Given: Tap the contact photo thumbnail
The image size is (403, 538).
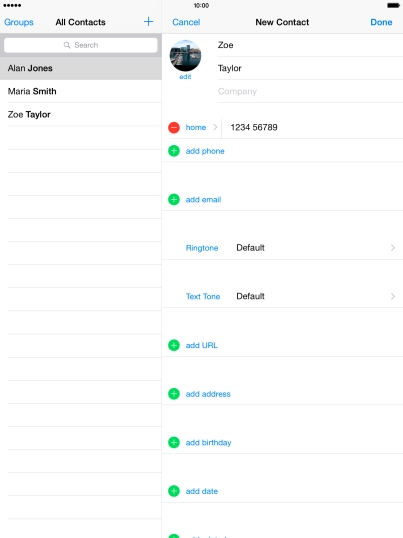Looking at the screenshot, I should [186, 56].
